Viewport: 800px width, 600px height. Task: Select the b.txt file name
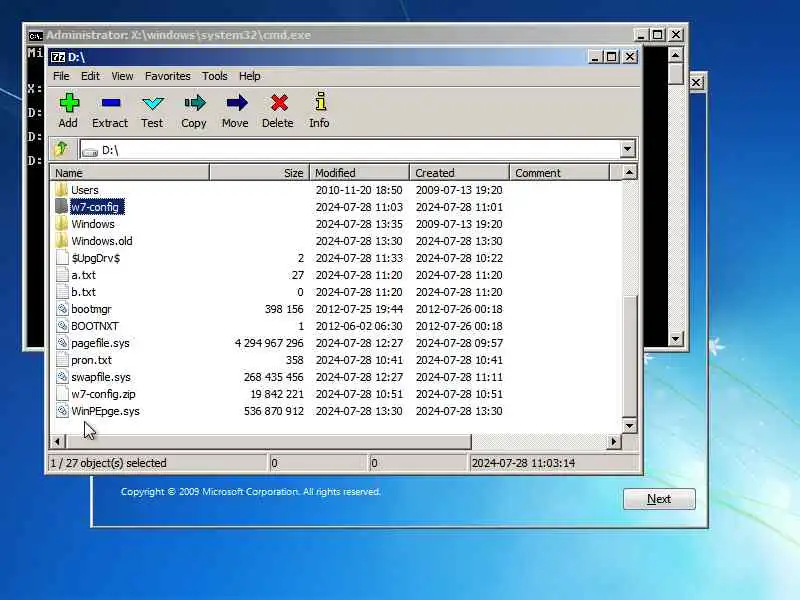83,292
